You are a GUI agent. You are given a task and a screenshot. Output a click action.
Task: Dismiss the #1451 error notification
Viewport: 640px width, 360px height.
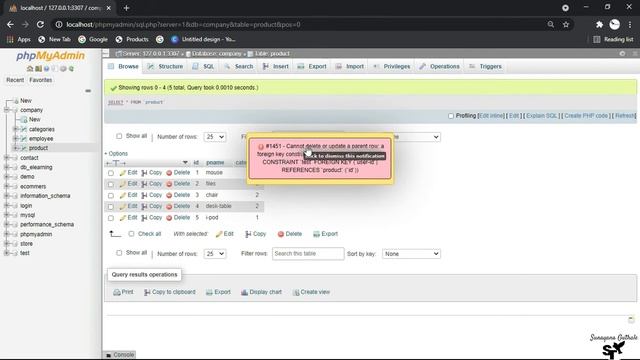tap(320, 158)
